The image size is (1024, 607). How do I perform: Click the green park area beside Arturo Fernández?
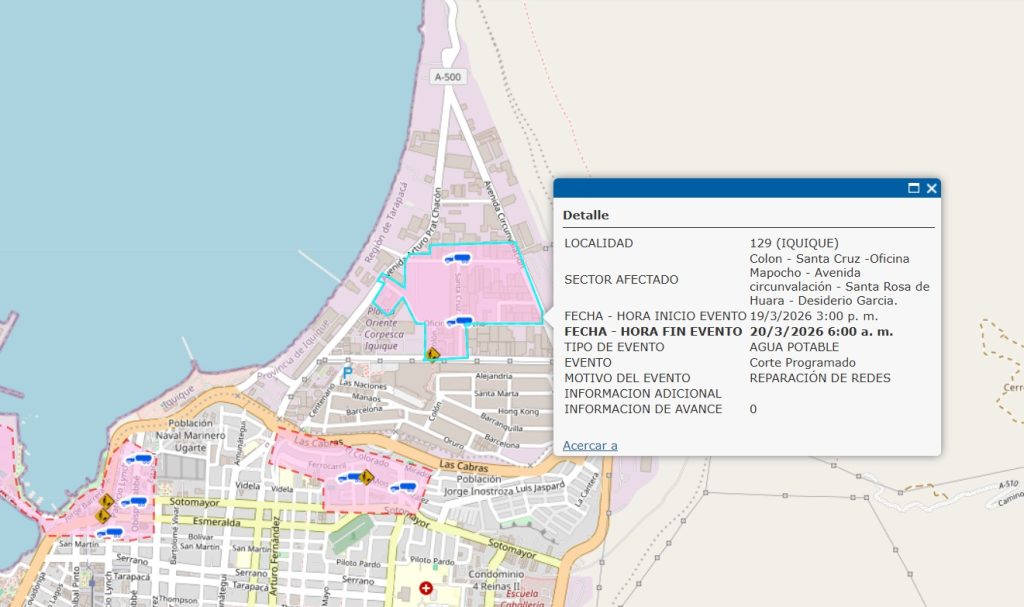click(350, 534)
